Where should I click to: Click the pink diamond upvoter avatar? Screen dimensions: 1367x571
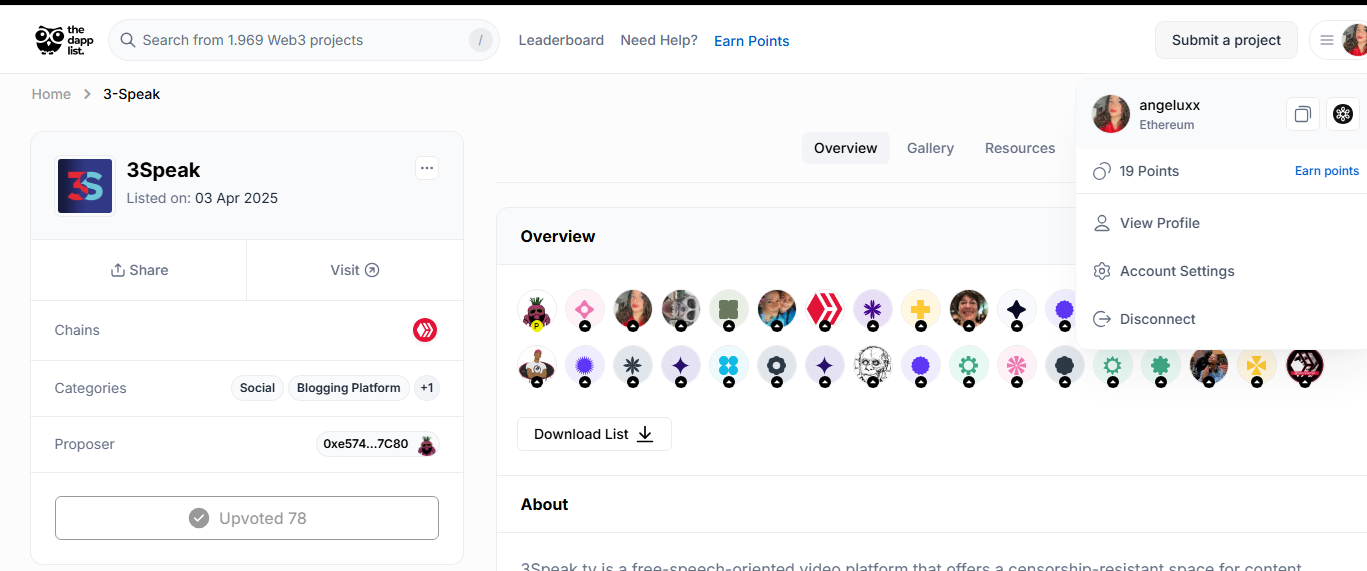click(585, 310)
